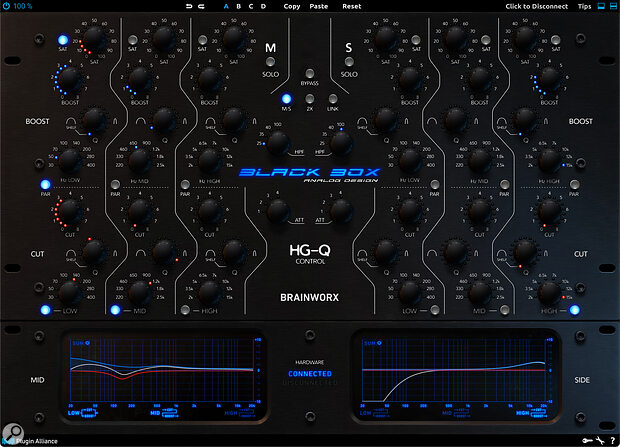
Task: Click the Mid low band BOOST knob
Action: 70,80
